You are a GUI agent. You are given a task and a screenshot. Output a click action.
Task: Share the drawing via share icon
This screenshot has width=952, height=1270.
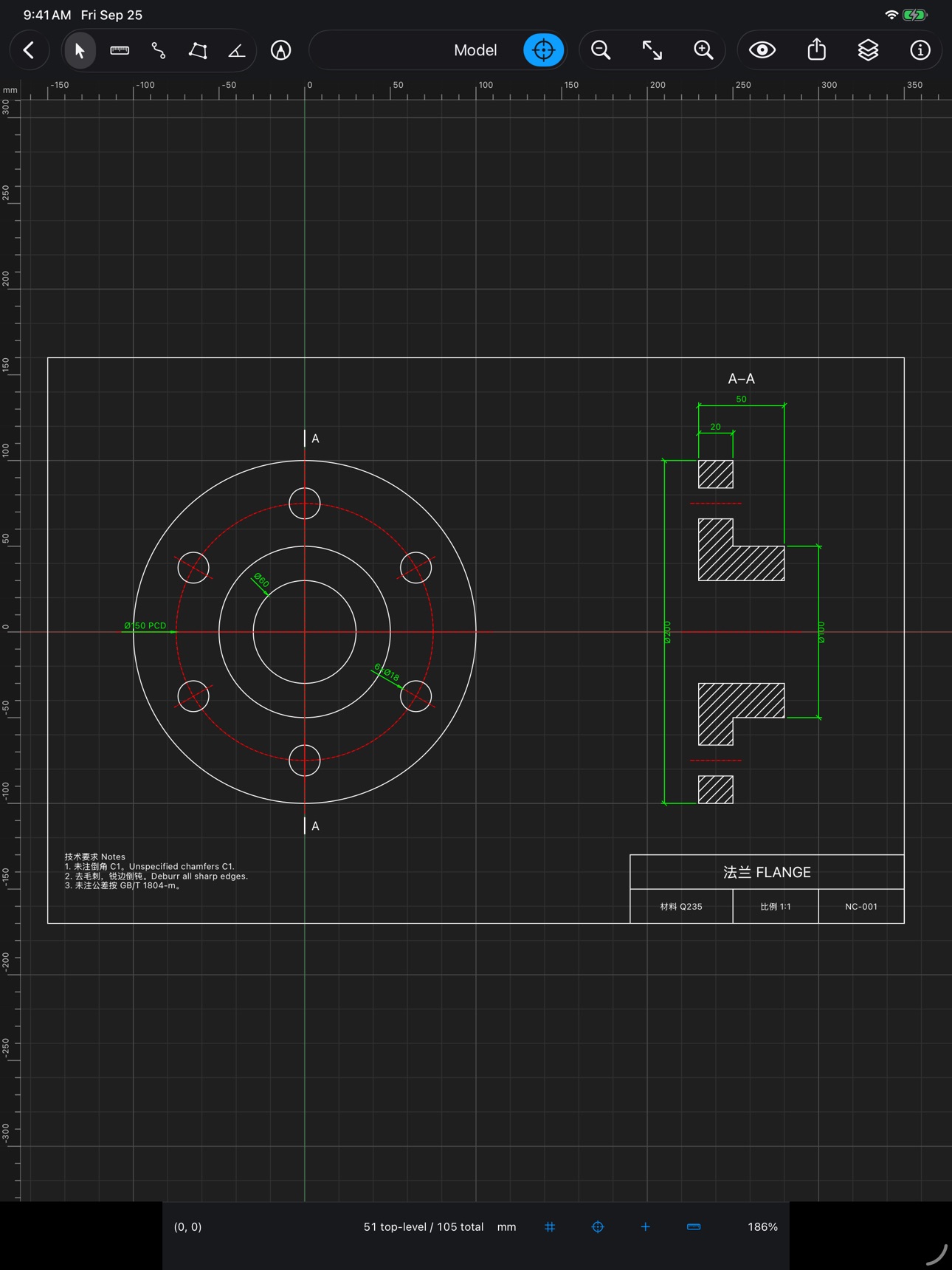tap(817, 50)
